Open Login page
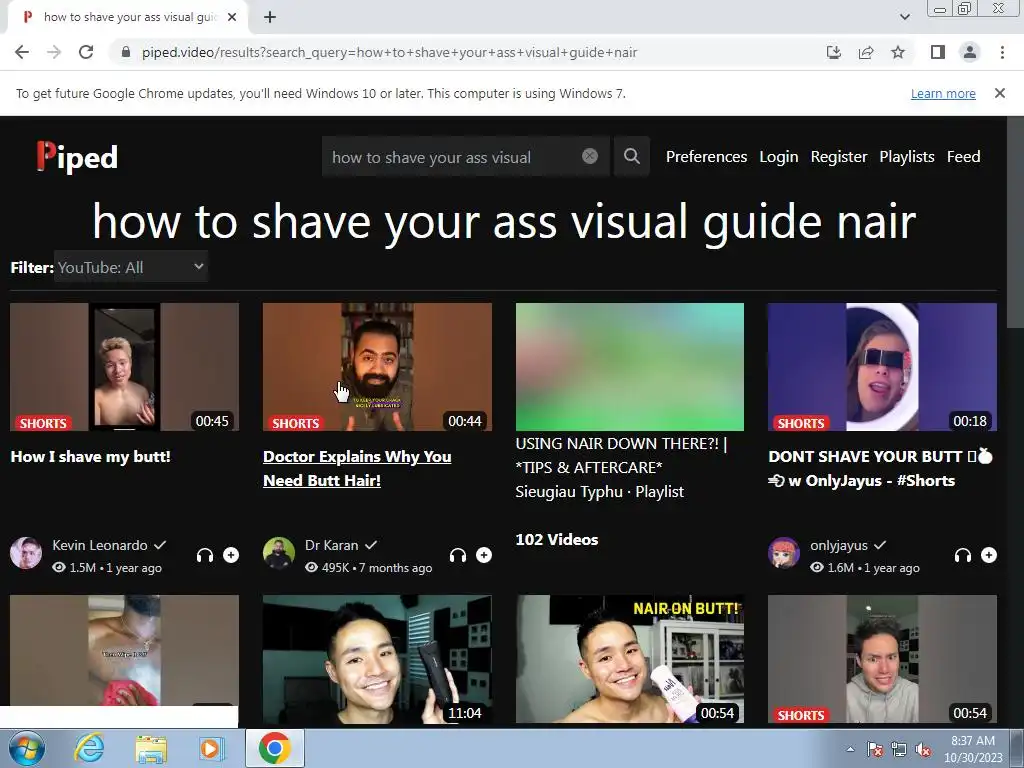 (x=778, y=157)
